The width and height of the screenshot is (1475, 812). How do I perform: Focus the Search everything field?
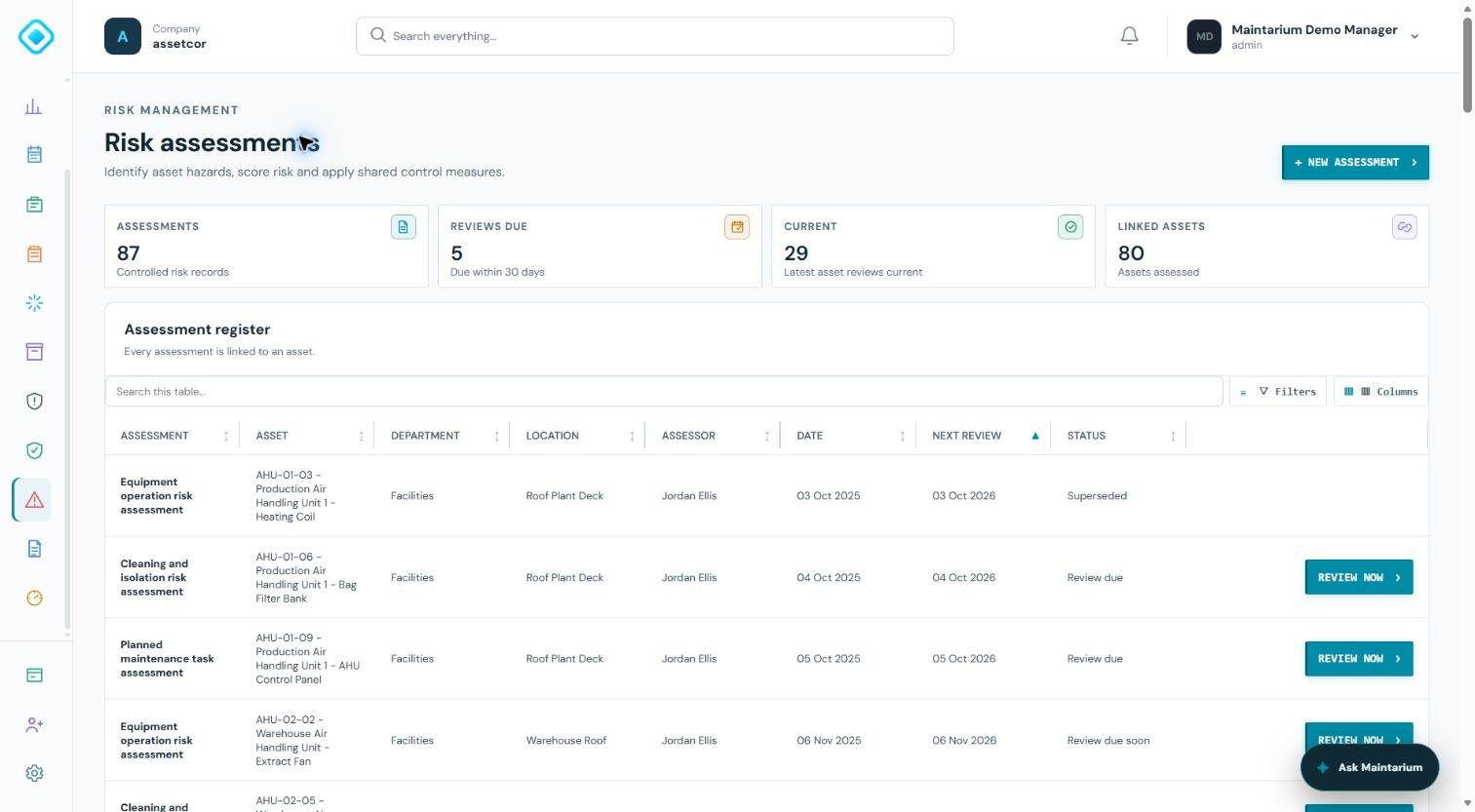655,36
